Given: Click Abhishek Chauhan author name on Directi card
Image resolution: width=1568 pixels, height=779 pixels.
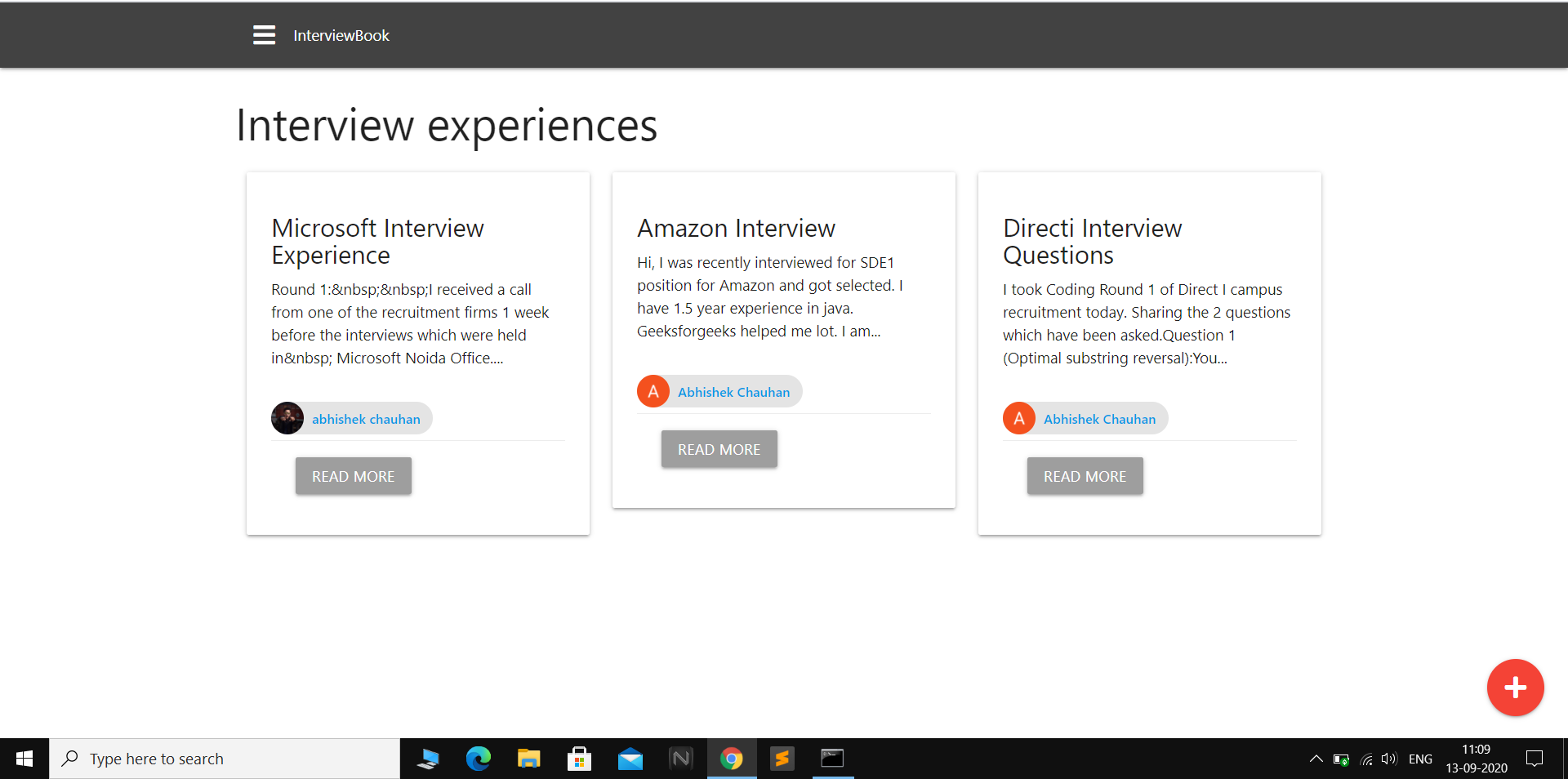Looking at the screenshot, I should click(x=1099, y=419).
